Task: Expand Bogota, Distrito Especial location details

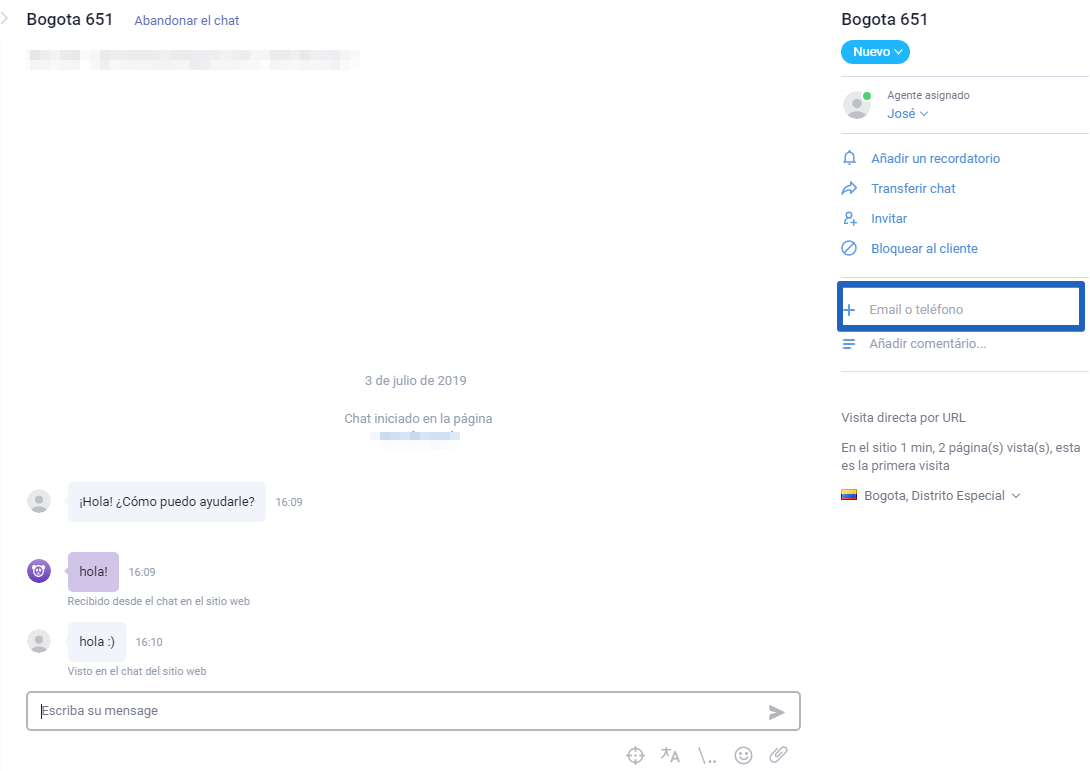Action: click(x=931, y=496)
